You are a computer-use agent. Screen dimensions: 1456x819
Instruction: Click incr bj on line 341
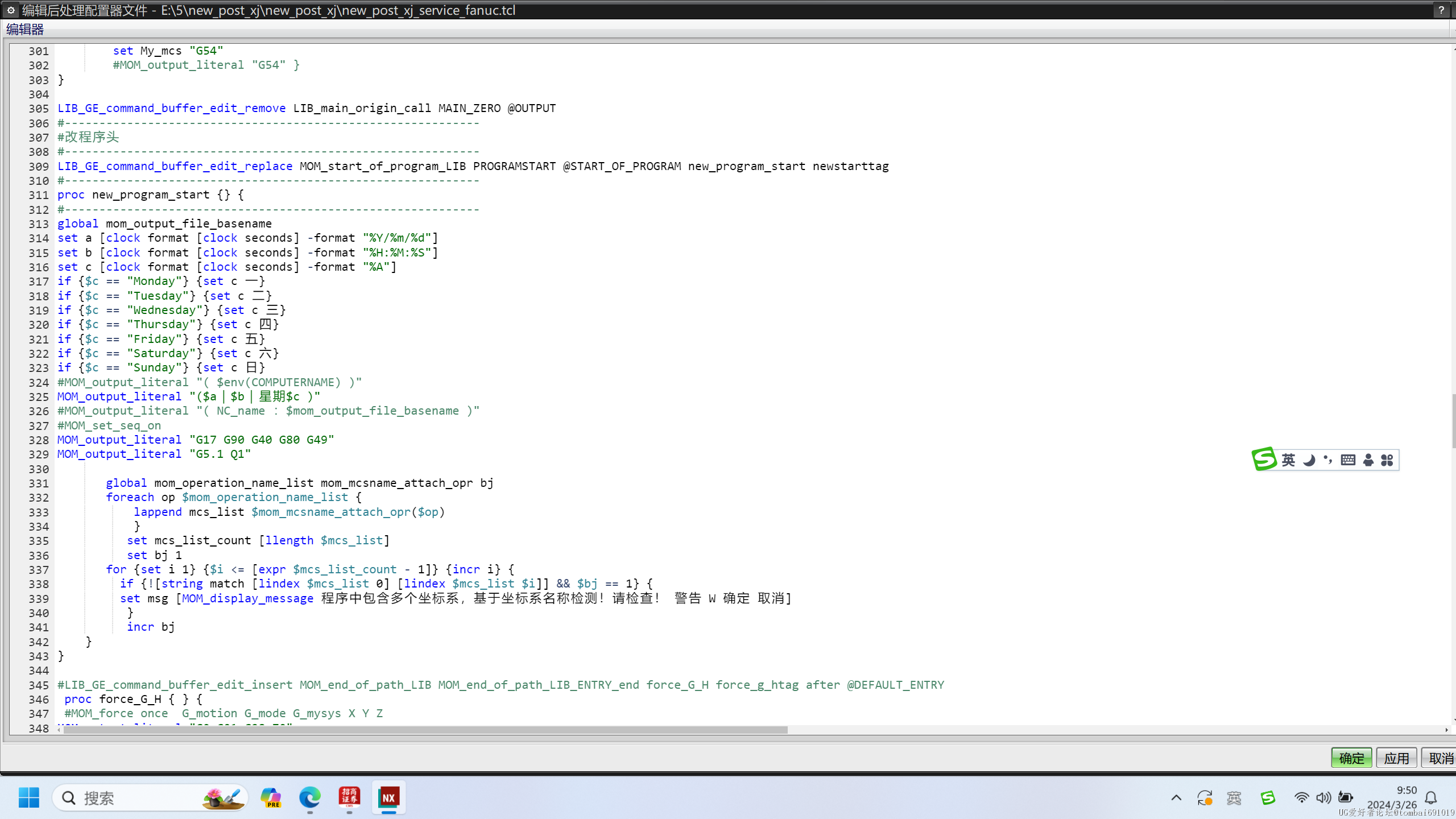151,627
